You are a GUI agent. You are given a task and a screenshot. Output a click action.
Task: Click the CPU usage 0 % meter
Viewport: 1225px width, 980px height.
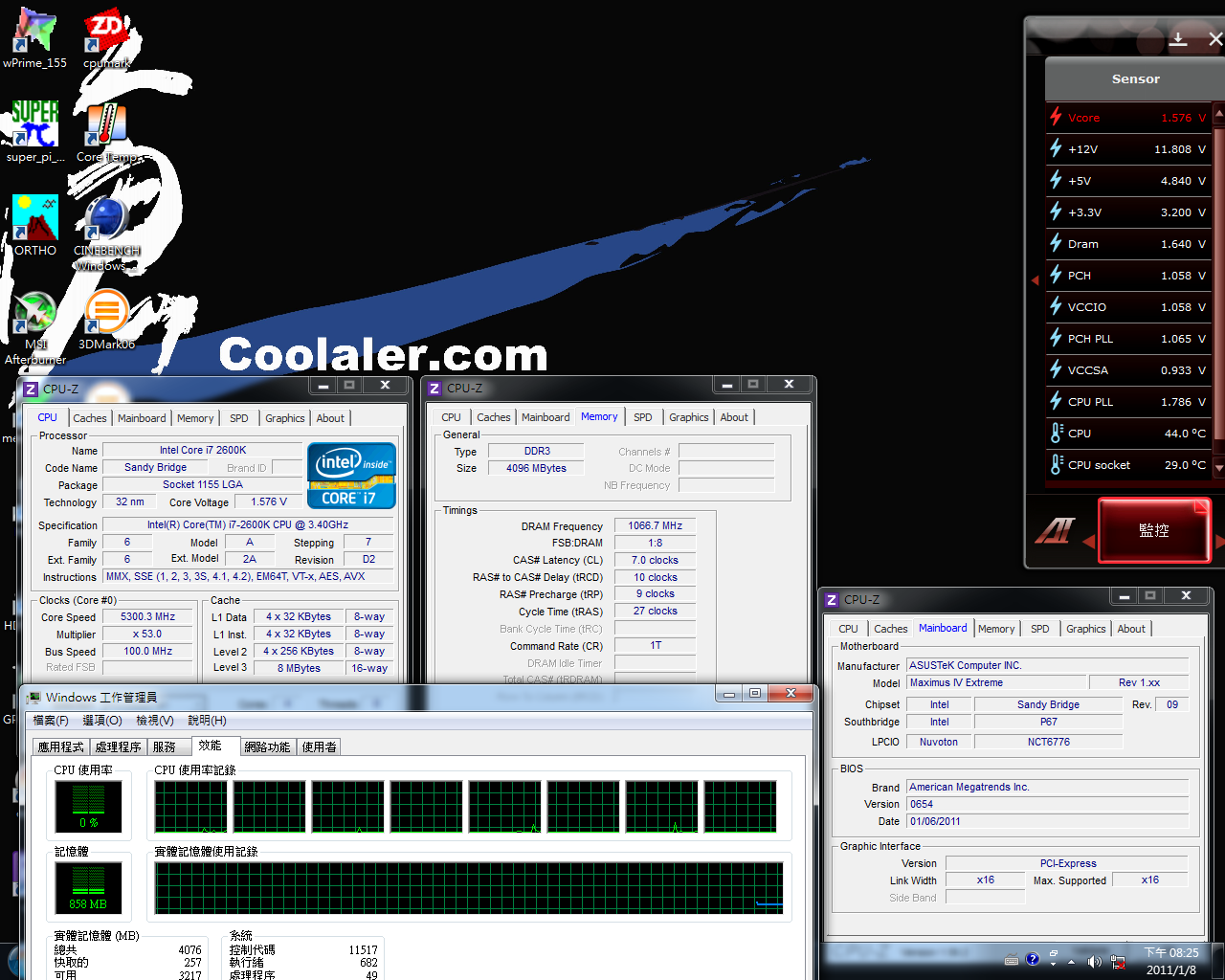tap(88, 807)
